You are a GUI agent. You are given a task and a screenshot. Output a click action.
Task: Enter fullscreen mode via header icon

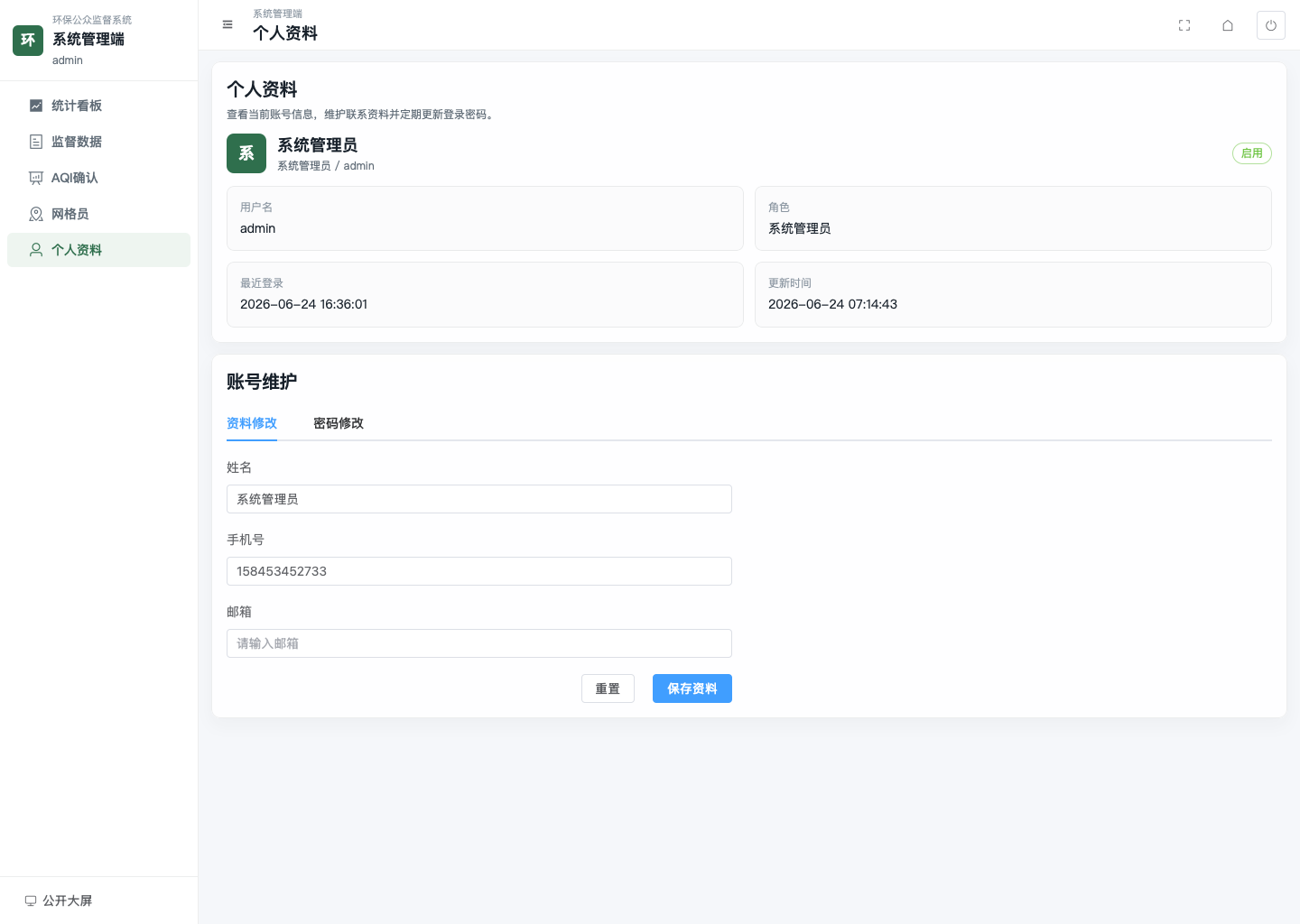(1184, 25)
